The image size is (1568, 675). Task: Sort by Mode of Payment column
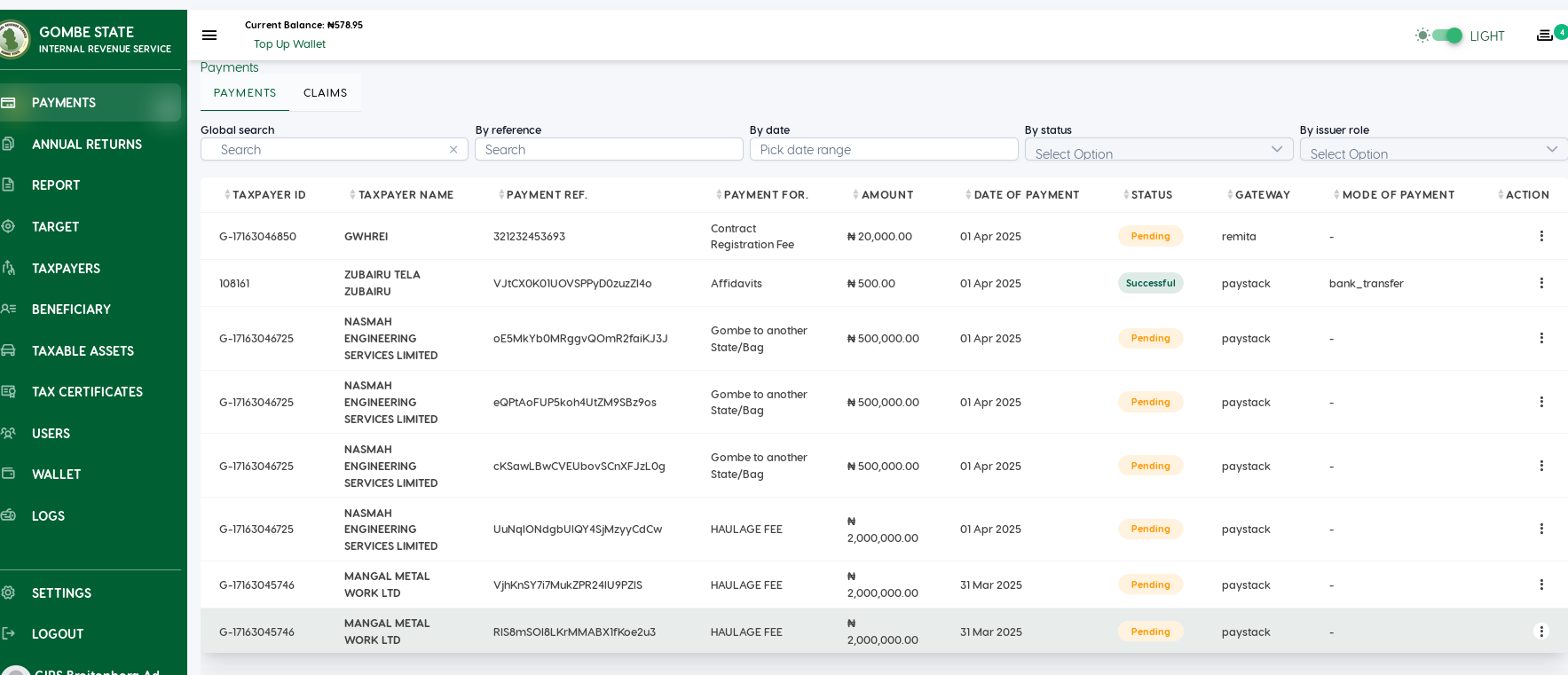pyautogui.click(x=1394, y=195)
